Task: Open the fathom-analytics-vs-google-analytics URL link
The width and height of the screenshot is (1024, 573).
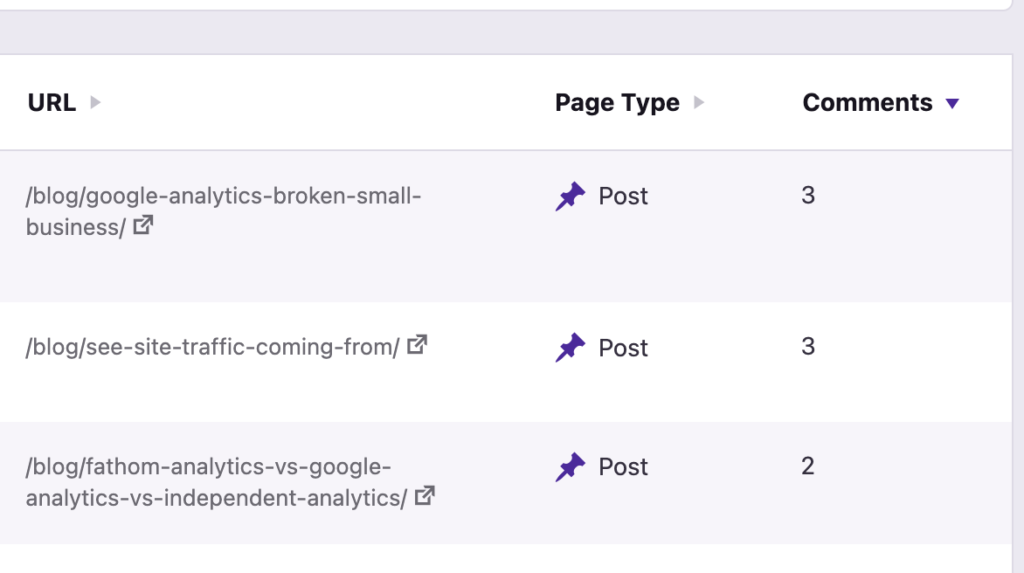Action: (x=208, y=467)
